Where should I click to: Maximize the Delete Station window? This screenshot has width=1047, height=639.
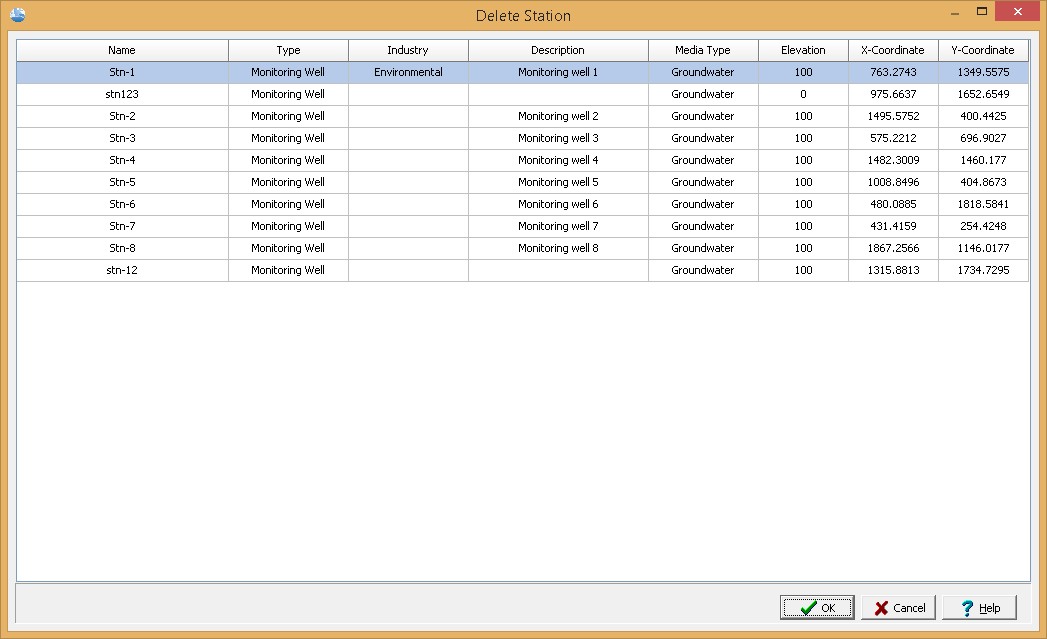tap(982, 12)
